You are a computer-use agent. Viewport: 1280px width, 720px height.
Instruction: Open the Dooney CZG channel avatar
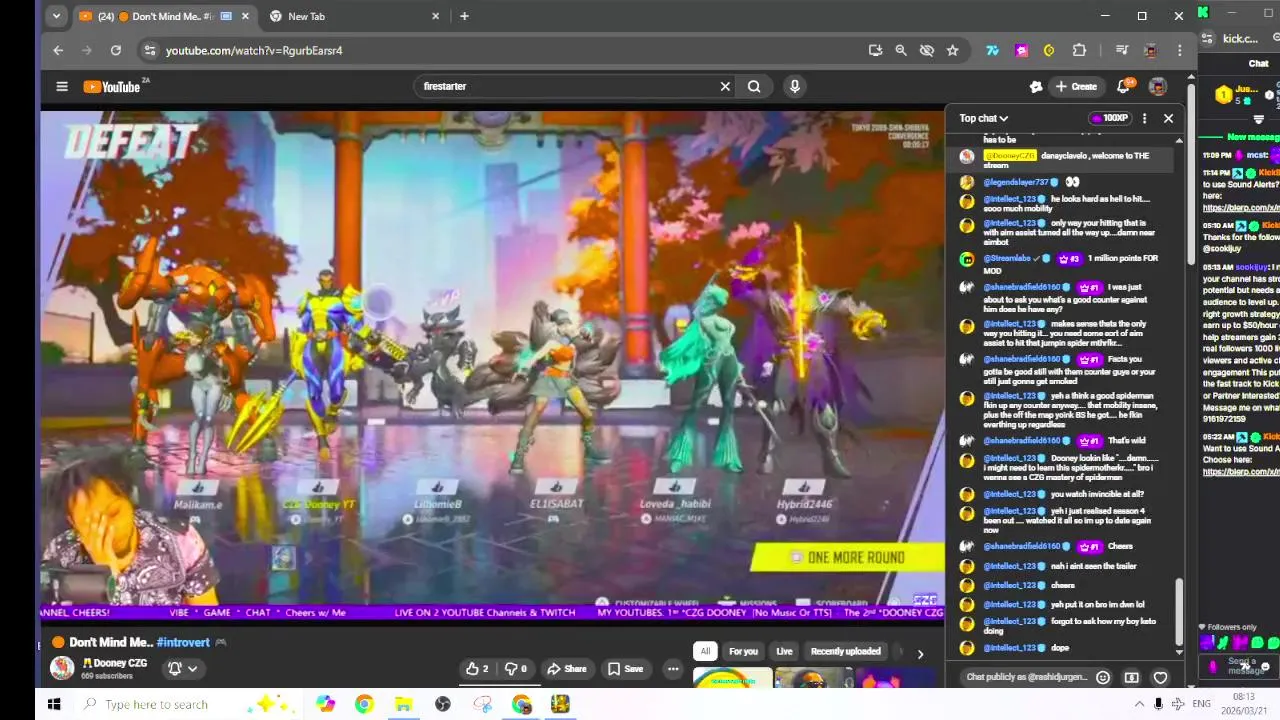[62, 668]
